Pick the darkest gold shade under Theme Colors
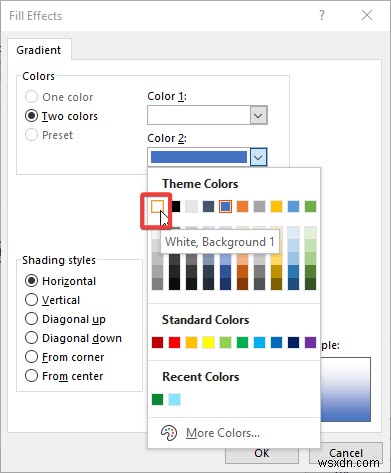This screenshot has height=473, width=391. click(x=276, y=284)
